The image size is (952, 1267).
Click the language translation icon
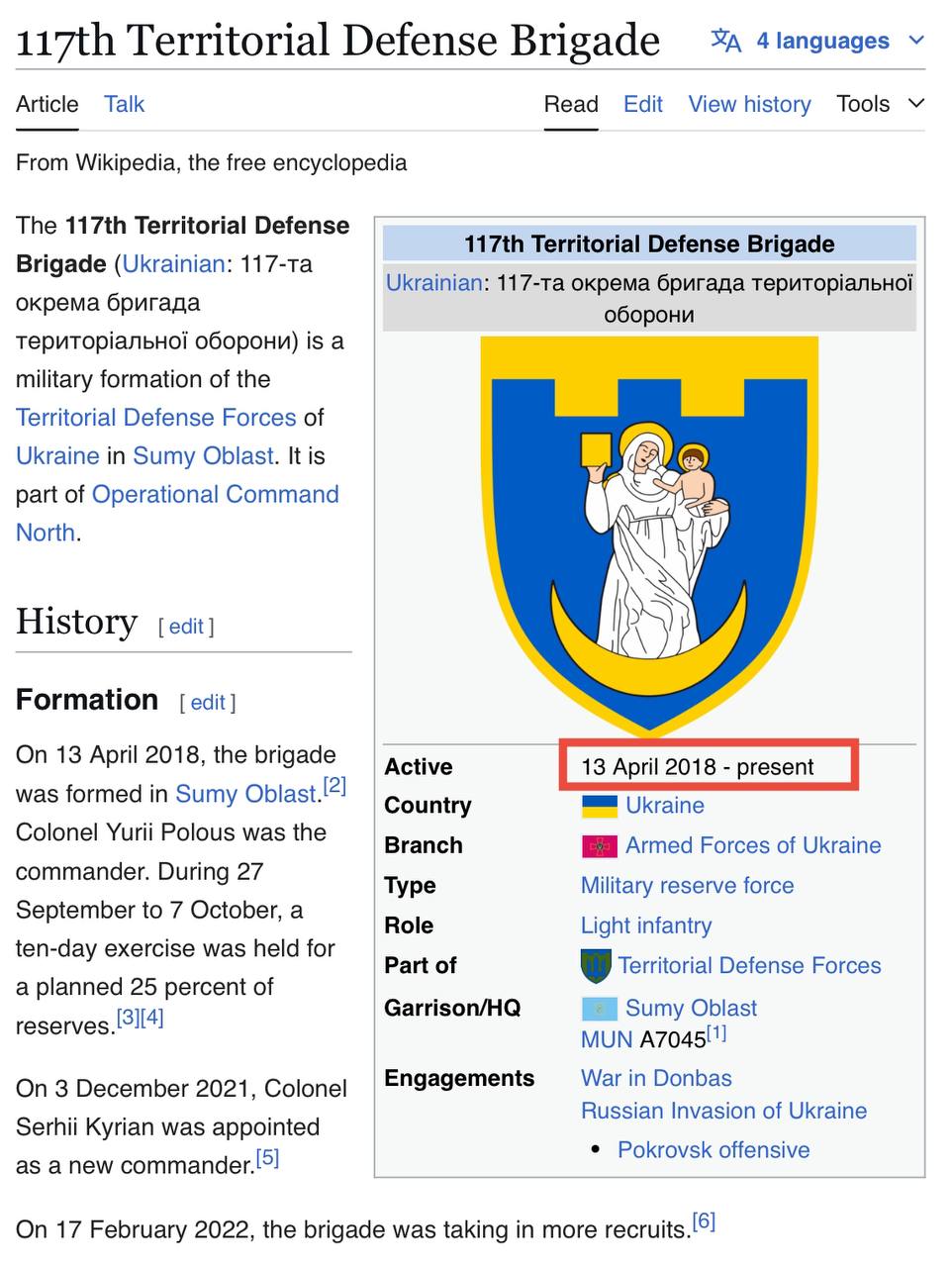point(725,41)
